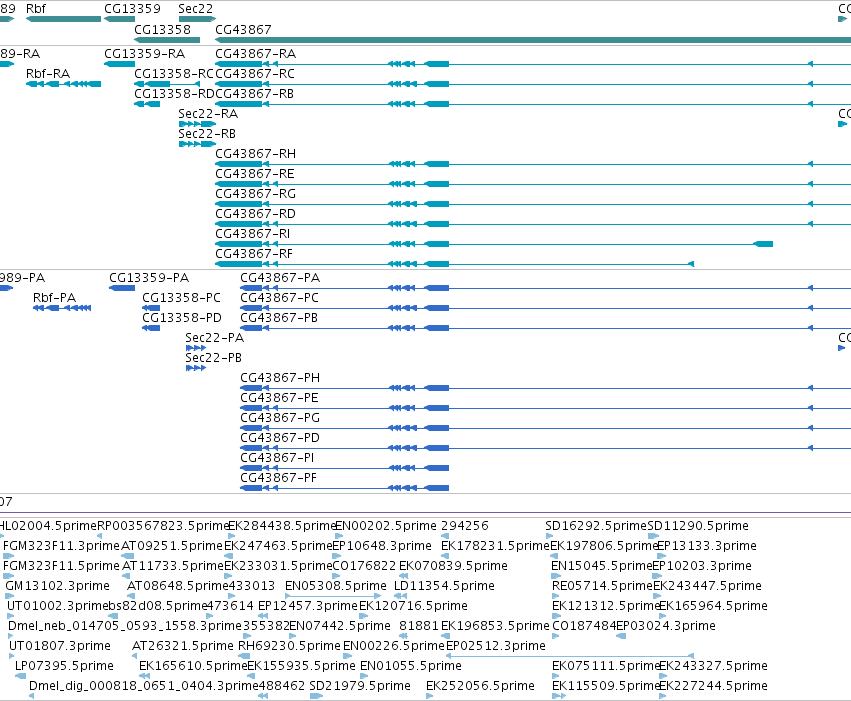Image resolution: width=851 pixels, height=701 pixels.
Task: Click the CG43867-PE protein label
Action: (x=280, y=398)
